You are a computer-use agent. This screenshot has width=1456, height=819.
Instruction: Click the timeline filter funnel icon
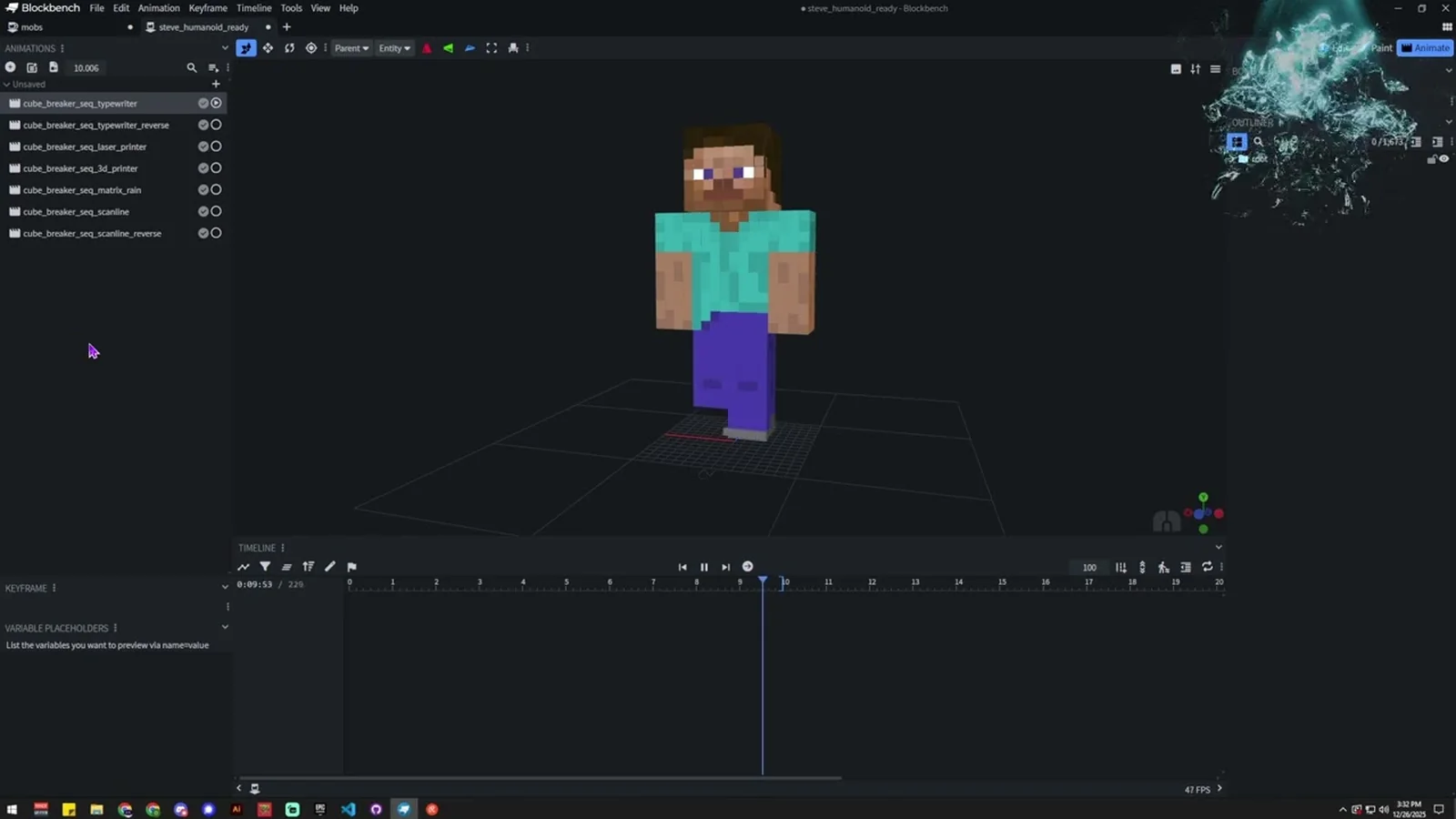[265, 567]
